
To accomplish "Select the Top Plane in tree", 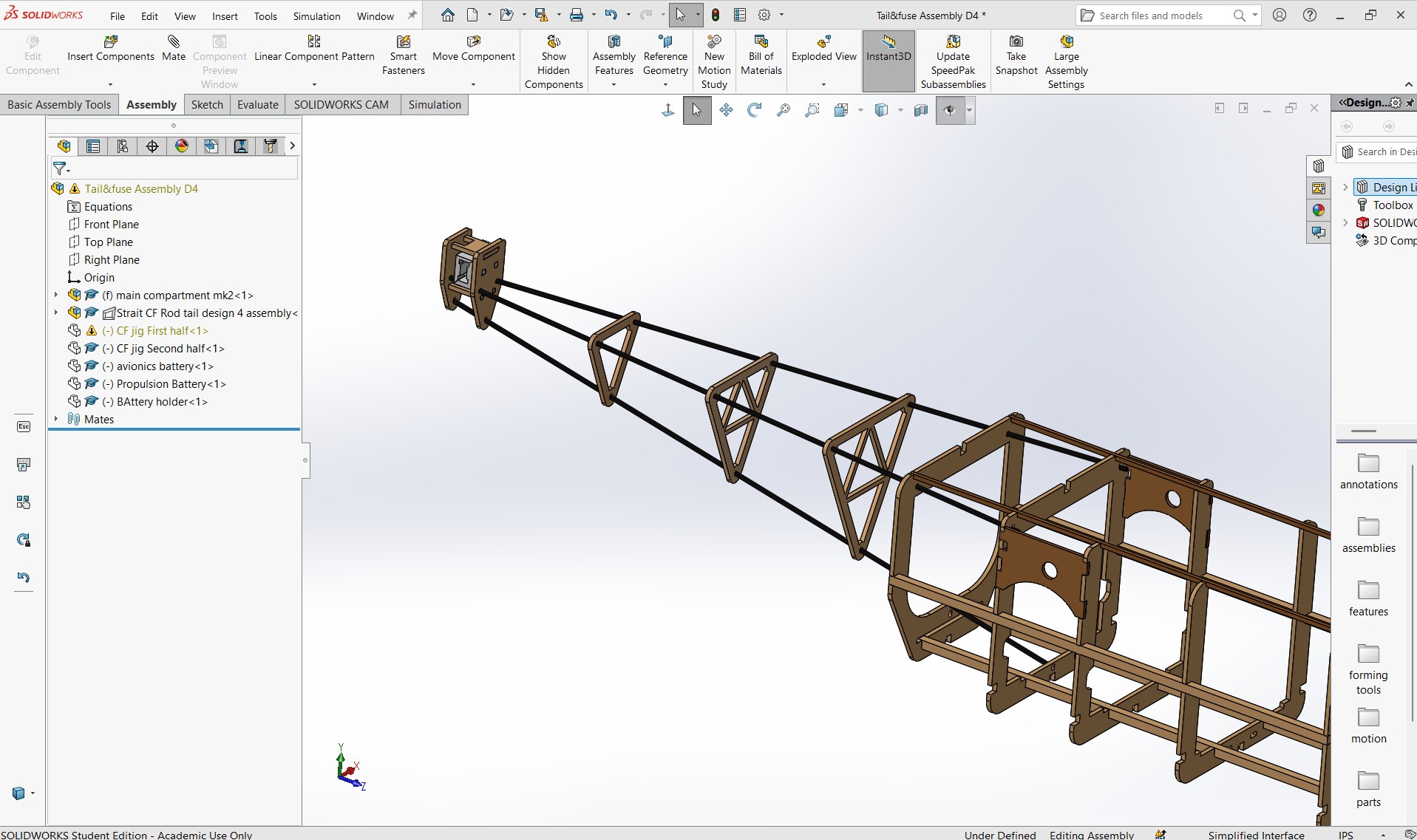I will tap(109, 242).
